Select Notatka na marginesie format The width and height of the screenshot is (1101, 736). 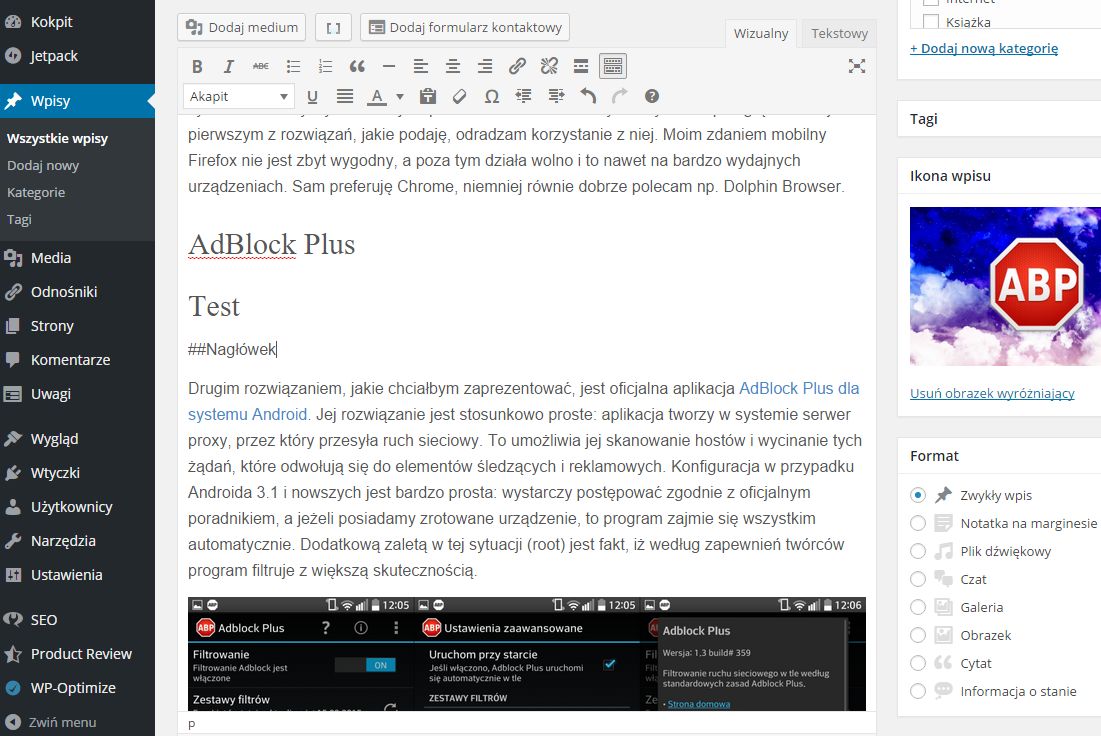click(x=918, y=523)
